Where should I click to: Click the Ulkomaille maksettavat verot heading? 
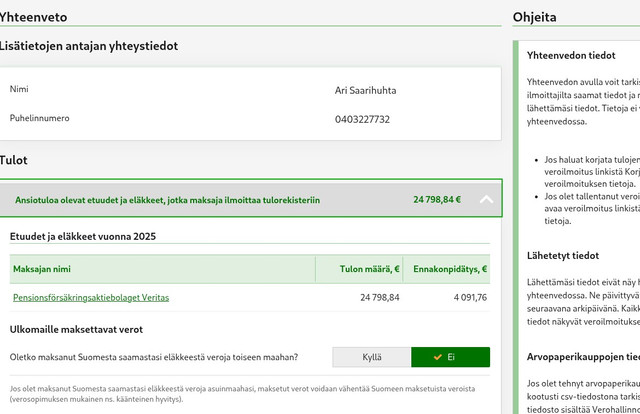(76, 329)
